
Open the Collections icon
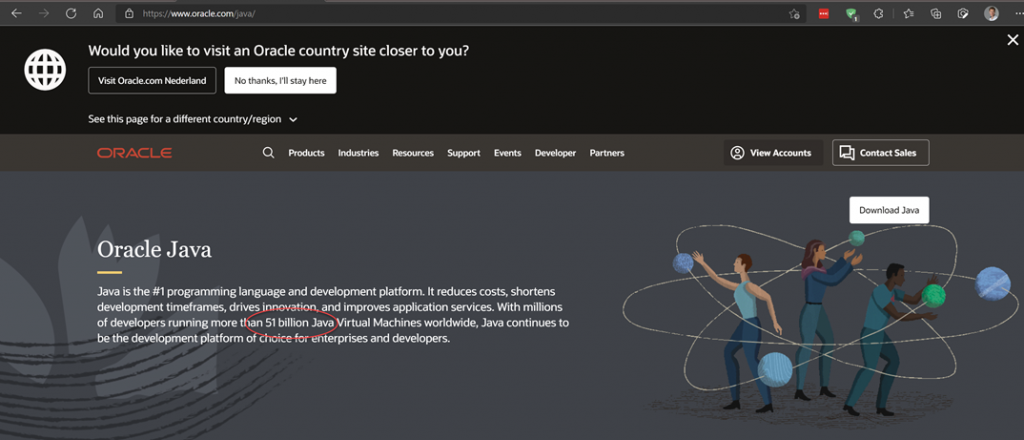click(x=936, y=14)
